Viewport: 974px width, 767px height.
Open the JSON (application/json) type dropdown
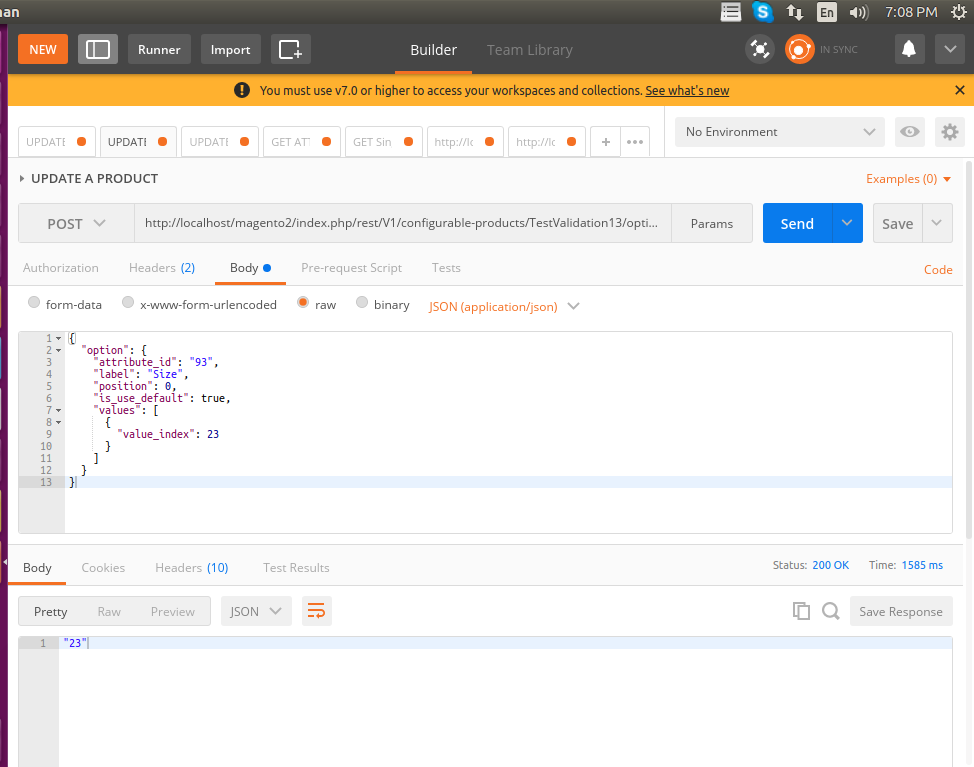[504, 306]
